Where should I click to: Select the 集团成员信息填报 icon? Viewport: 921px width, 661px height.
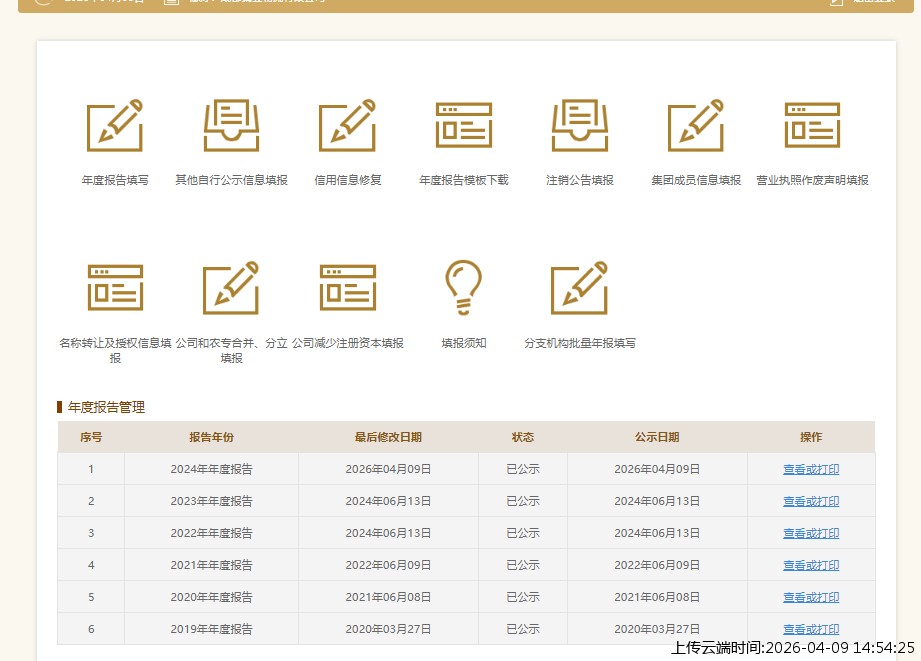click(x=696, y=126)
